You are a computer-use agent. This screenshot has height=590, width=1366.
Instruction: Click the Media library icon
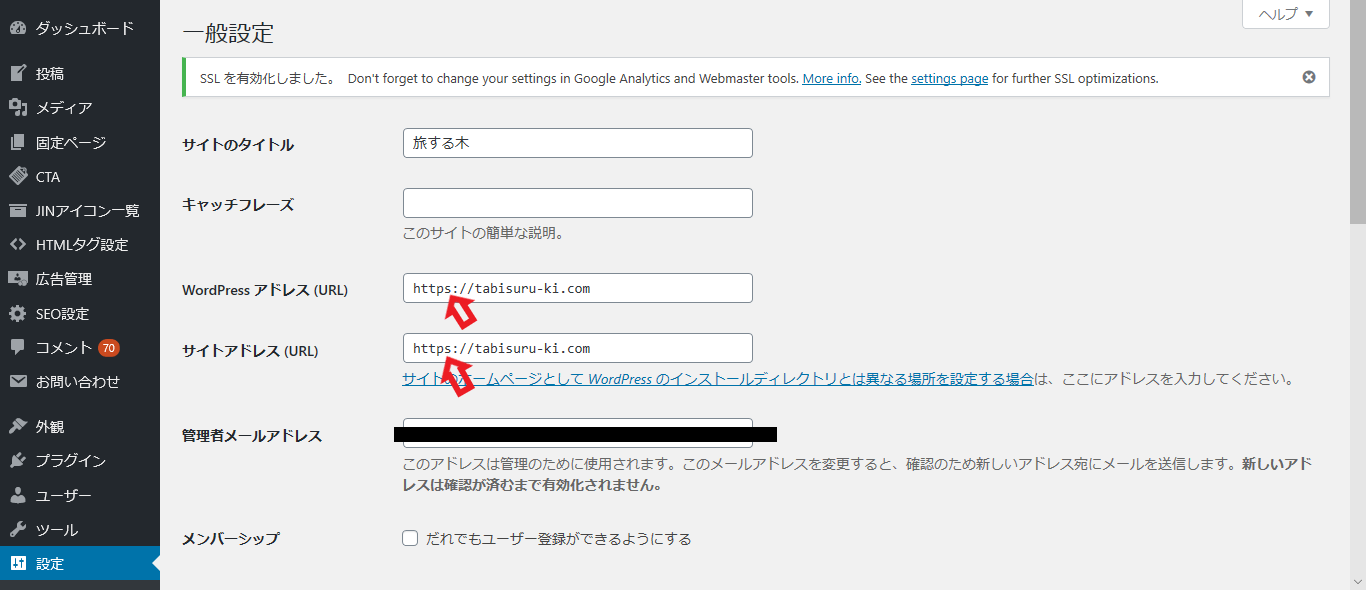(18, 108)
